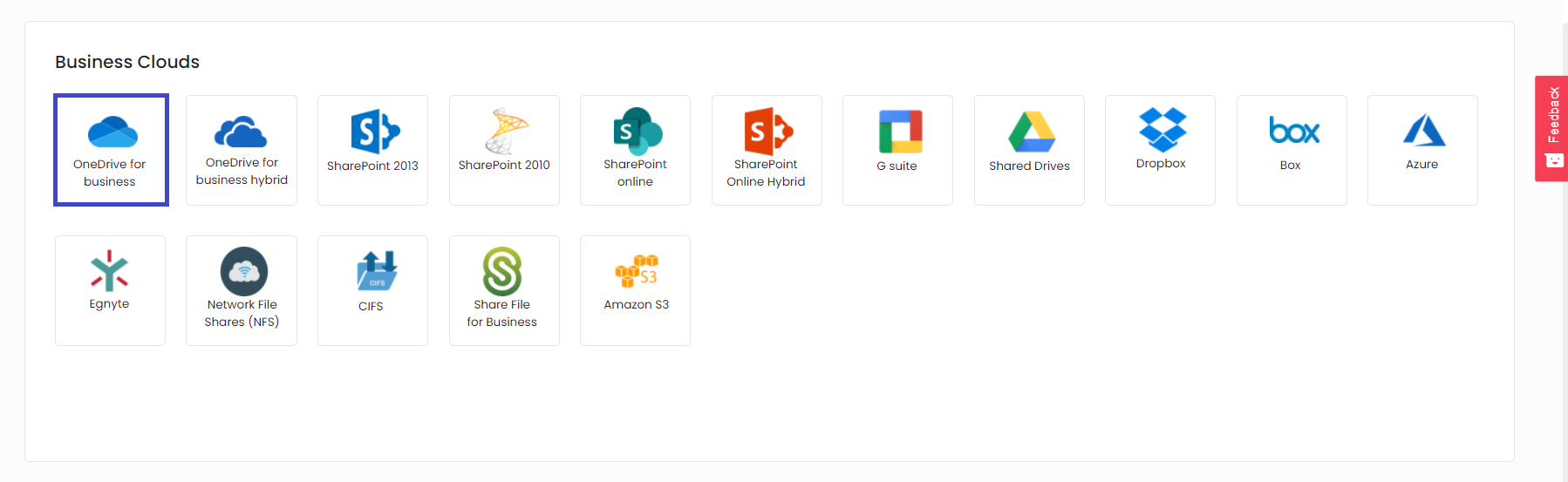The width and height of the screenshot is (1568, 482).
Task: Click the "Dropbox" text label
Action: [x=1161, y=163]
